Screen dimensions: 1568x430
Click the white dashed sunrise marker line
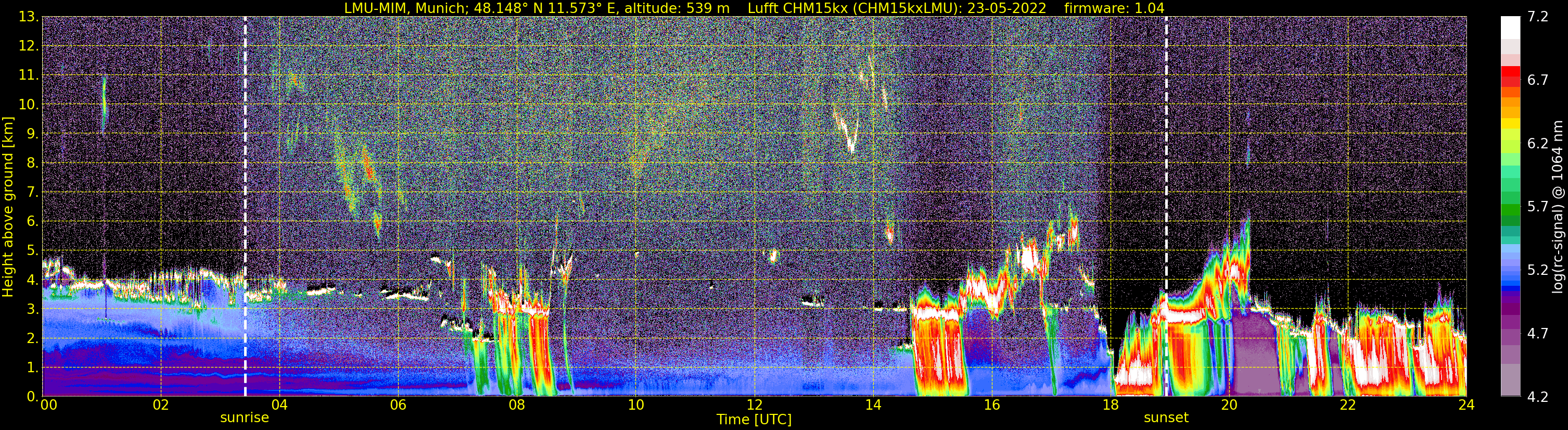(245, 207)
